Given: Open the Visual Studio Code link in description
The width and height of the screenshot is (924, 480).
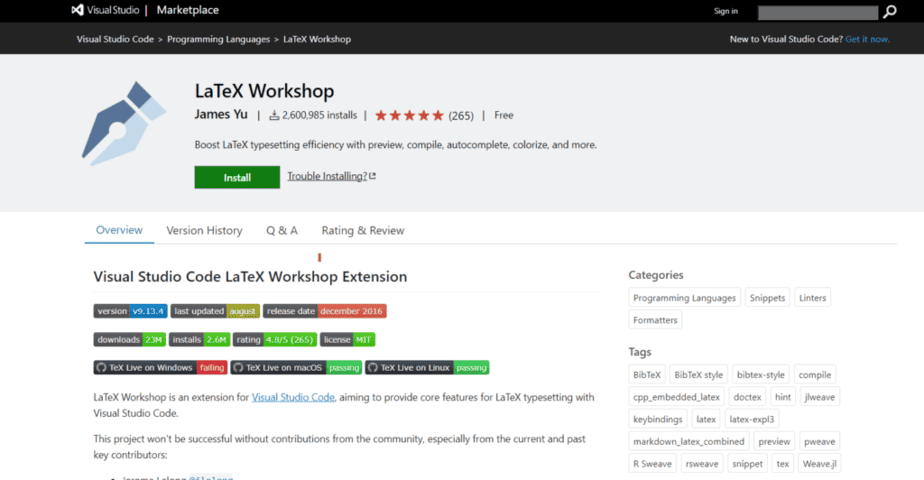Looking at the screenshot, I should tap(293, 397).
